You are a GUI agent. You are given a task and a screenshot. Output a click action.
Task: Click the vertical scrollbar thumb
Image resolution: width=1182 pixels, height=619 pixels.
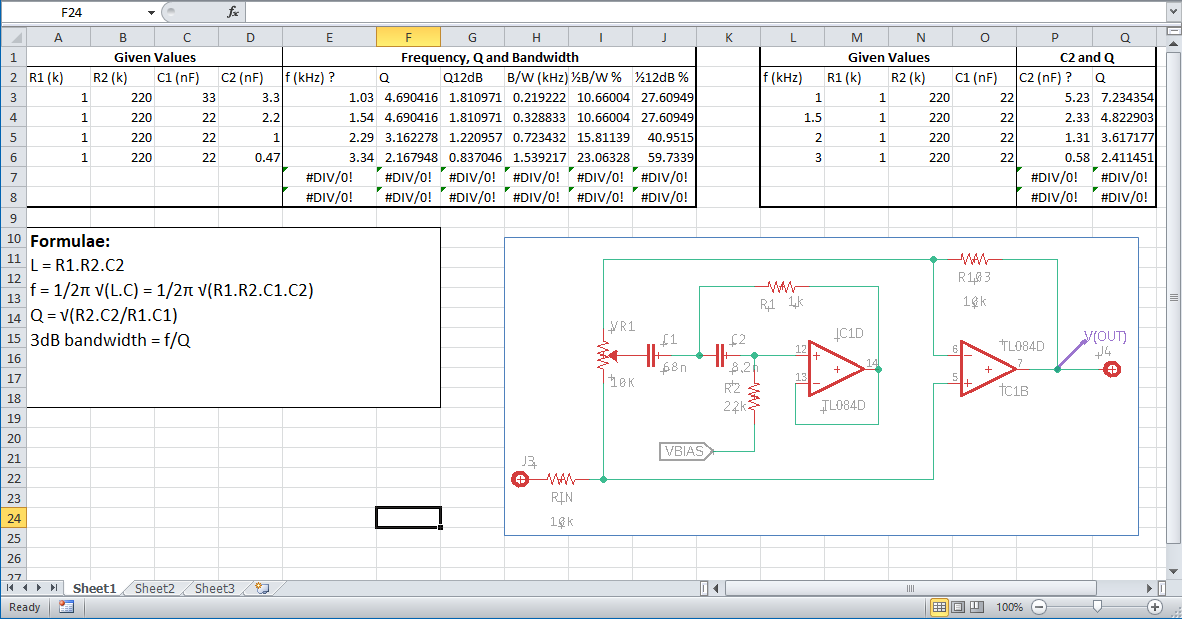(x=1173, y=297)
